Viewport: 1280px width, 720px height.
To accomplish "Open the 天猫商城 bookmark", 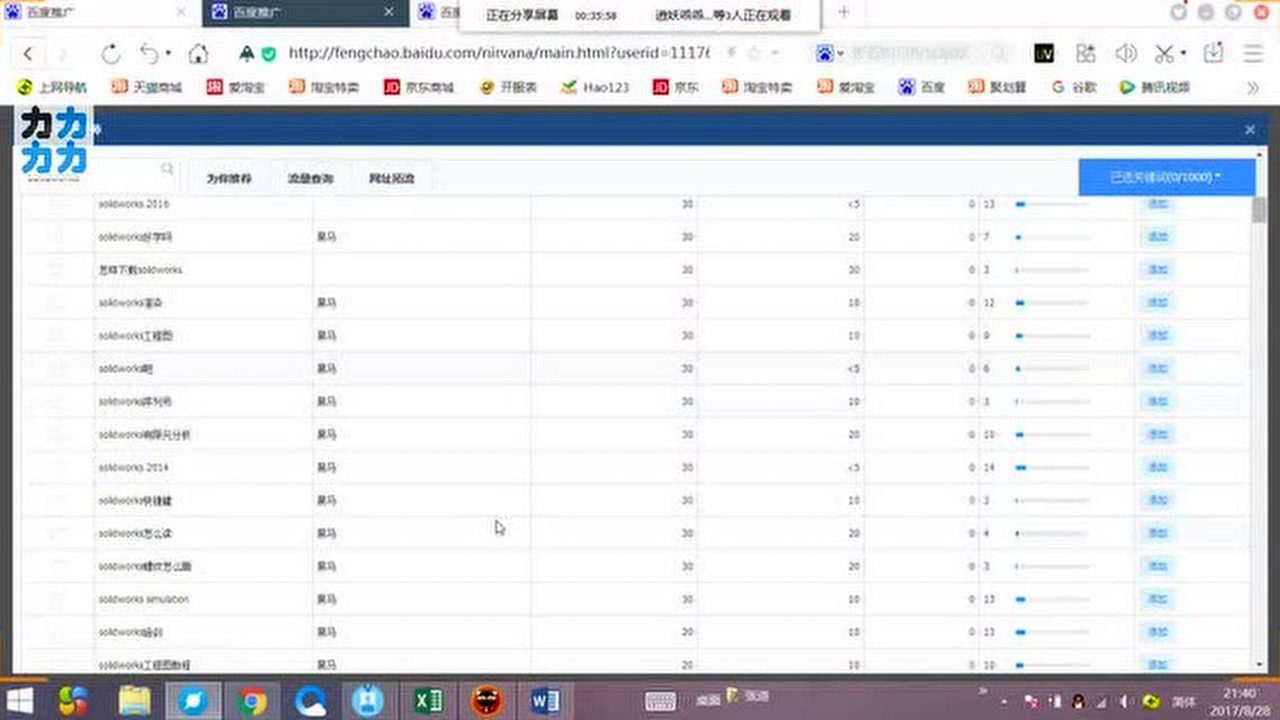I will pyautogui.click(x=147, y=87).
